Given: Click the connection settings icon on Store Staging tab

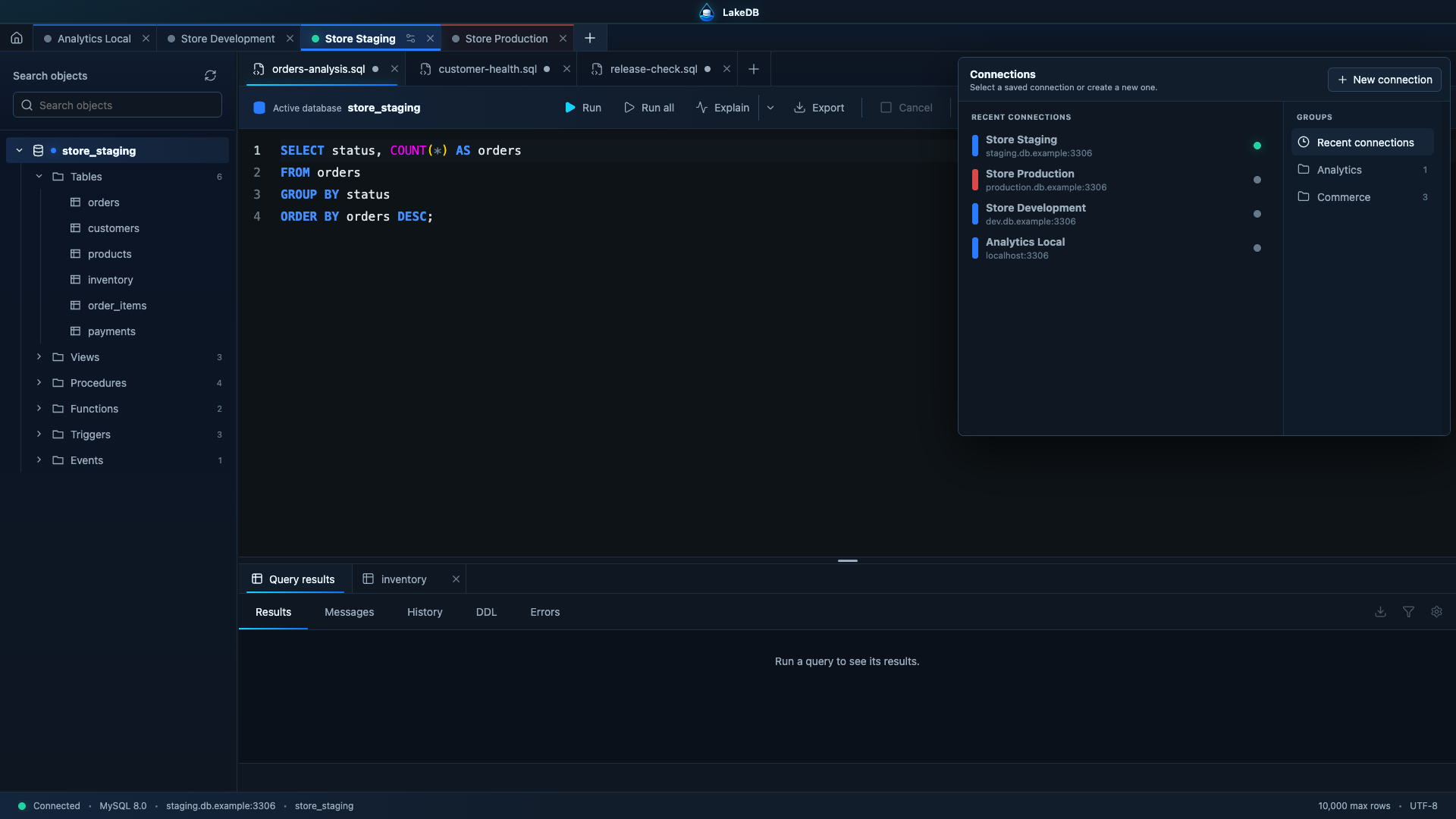Looking at the screenshot, I should click(x=410, y=39).
